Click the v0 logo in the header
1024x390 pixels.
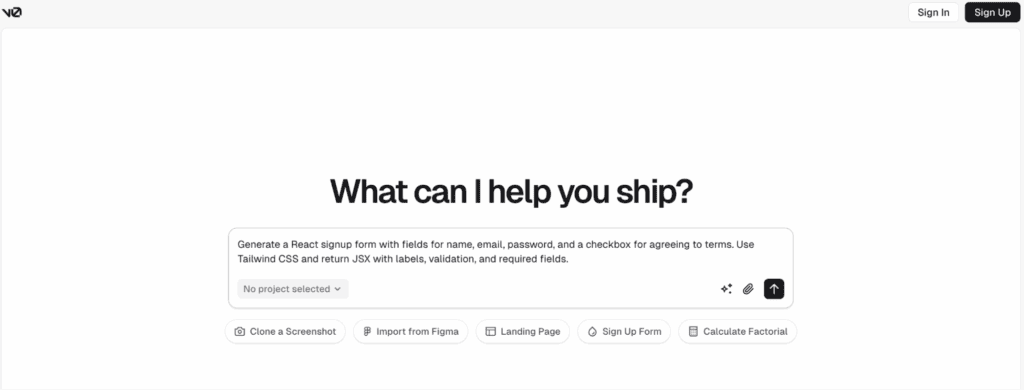(x=11, y=12)
